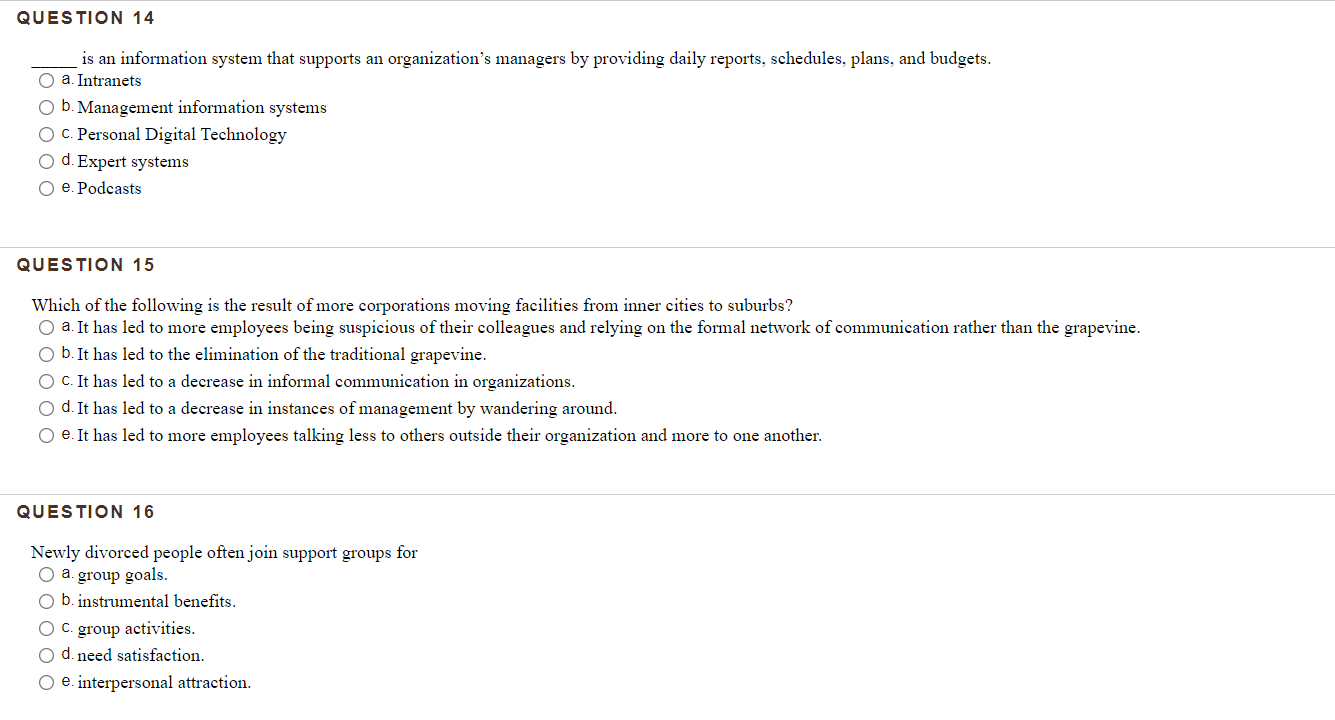Pick 'management by wandering around' option
Viewport: 1335px width, 720px height.
click(46, 408)
